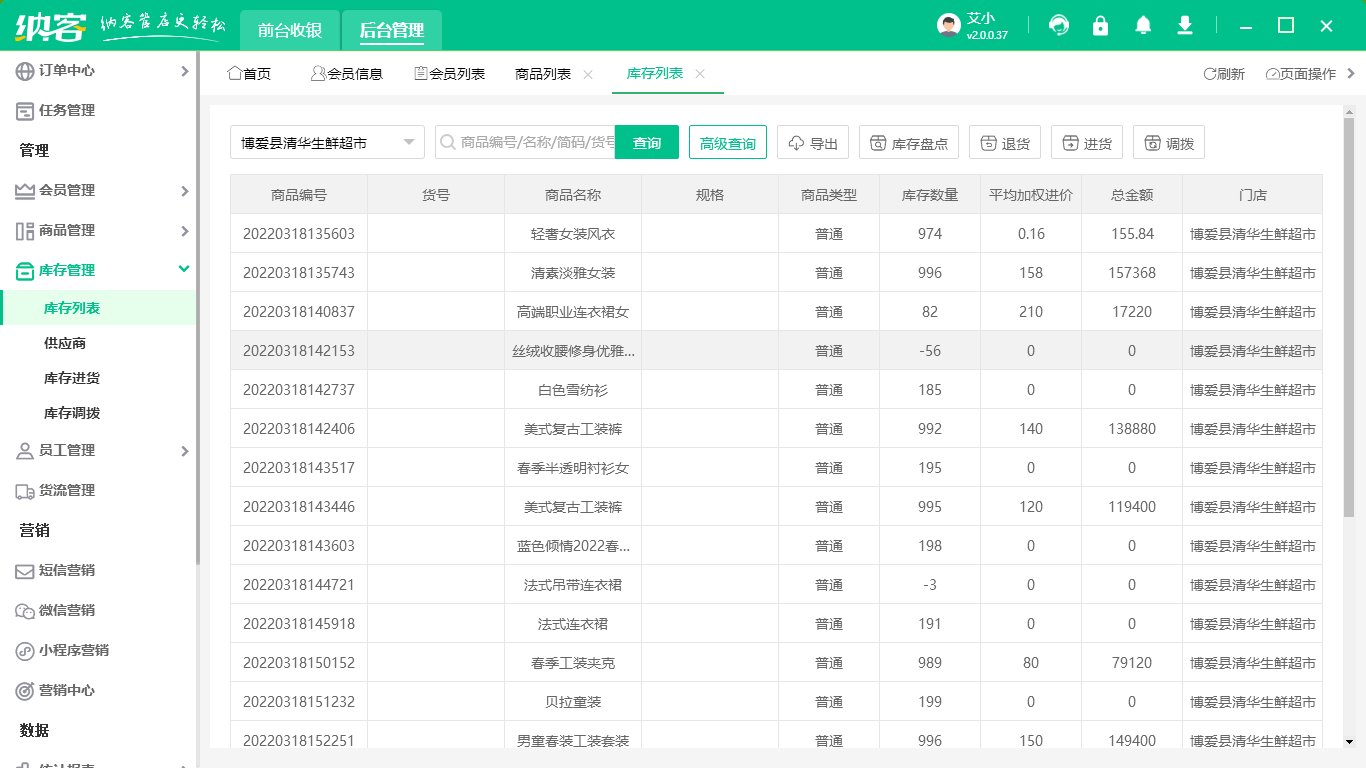
Task: Select row 法式吊带连衣裙
Action: (x=776, y=585)
